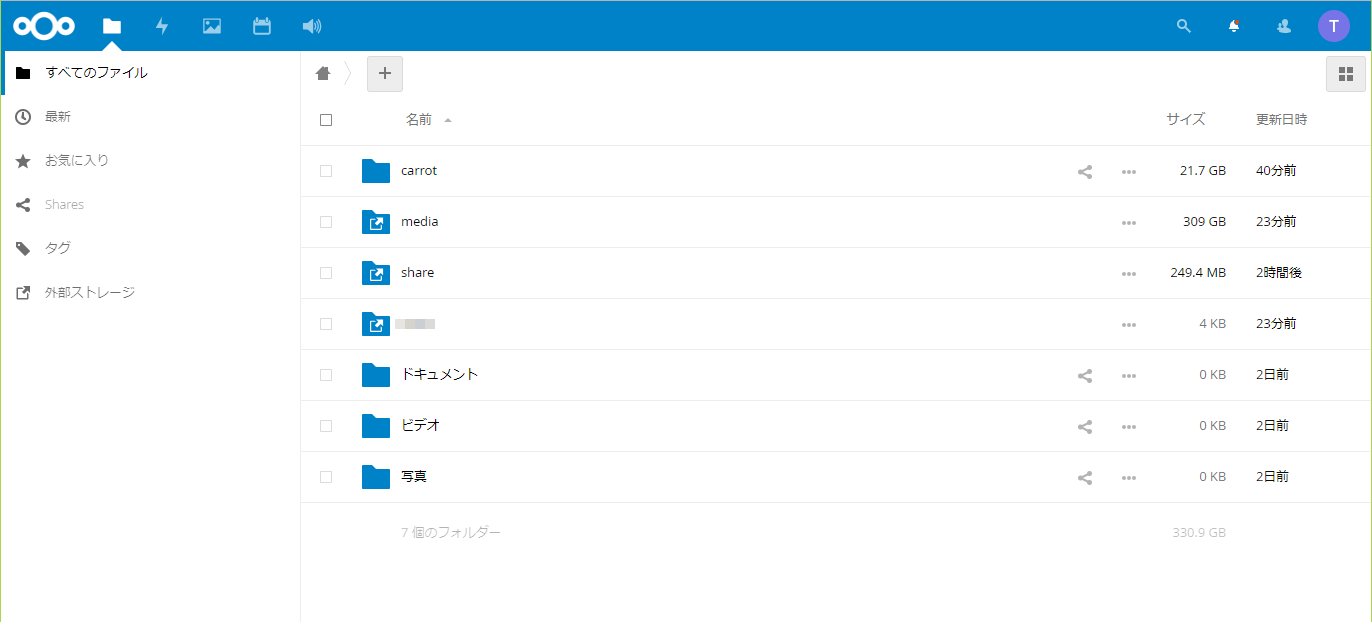Viewport: 1372px width, 622px height.
Task: Share the carrot folder
Action: click(1085, 171)
